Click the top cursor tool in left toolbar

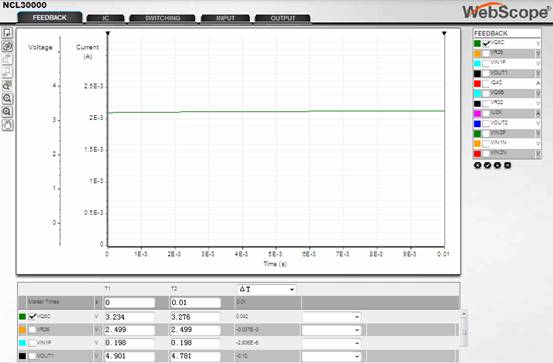point(7,33)
